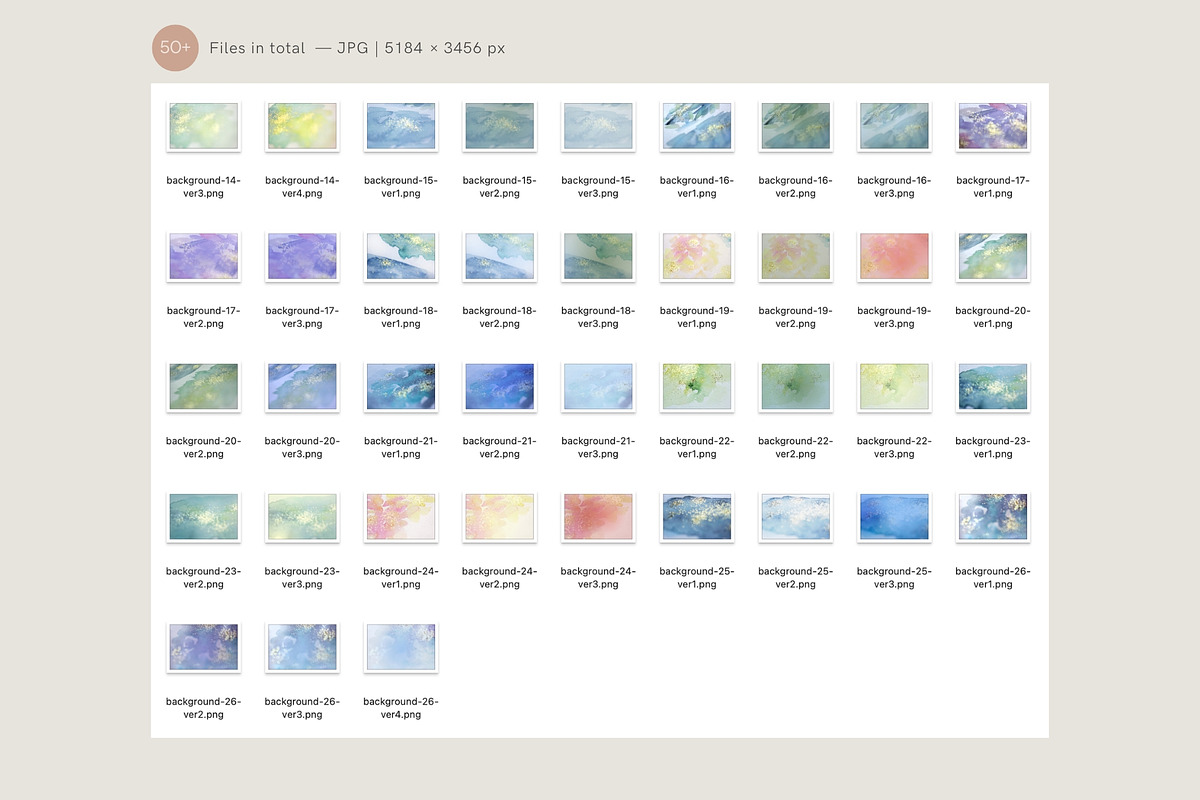The width and height of the screenshot is (1200, 800).
Task: Click the file name background-18-ver3.png
Action: tap(598, 317)
